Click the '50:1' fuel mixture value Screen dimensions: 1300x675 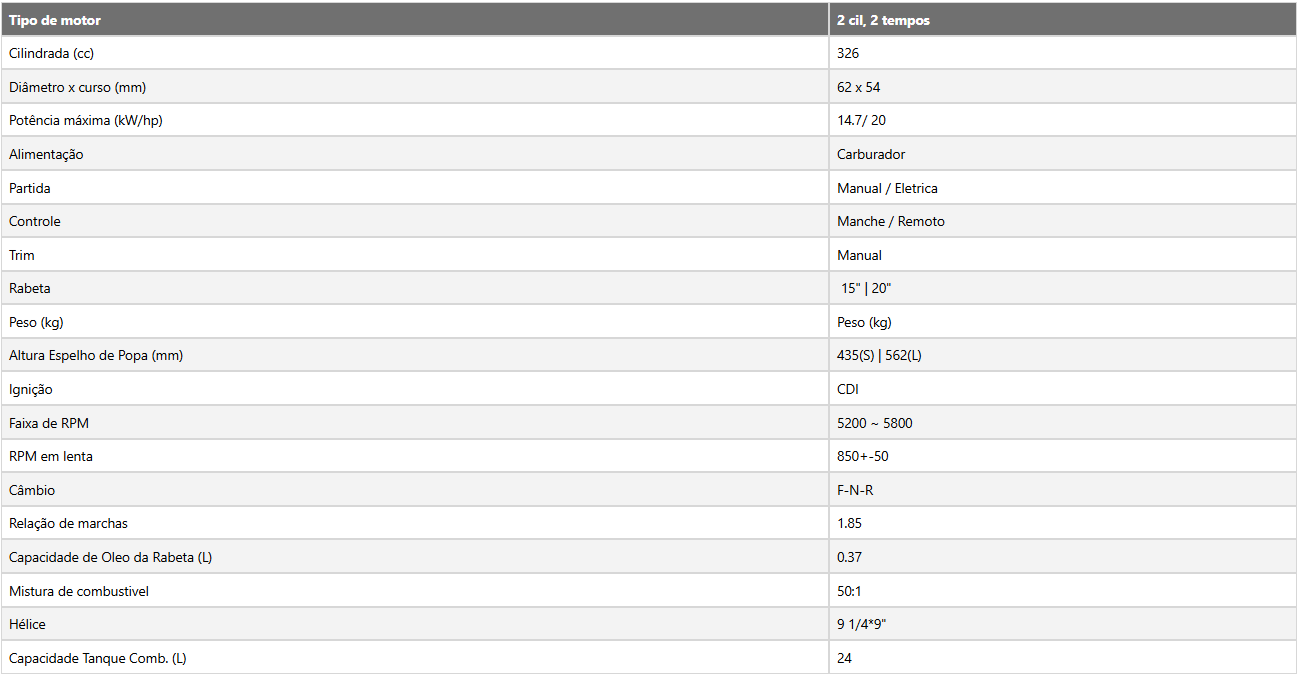coord(850,591)
